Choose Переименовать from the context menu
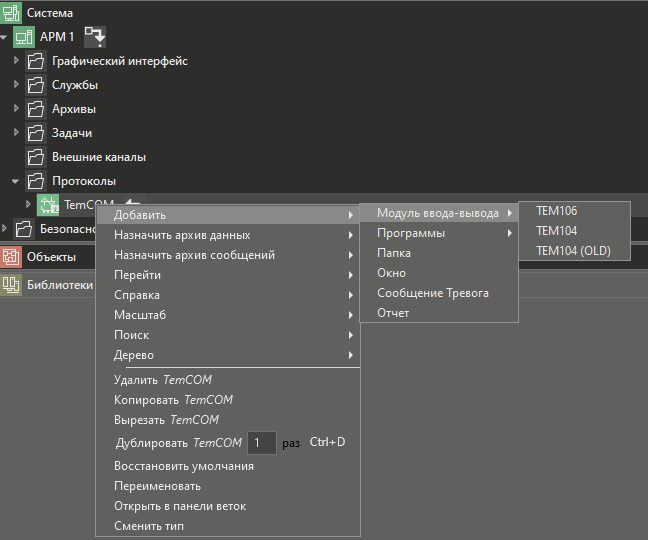This screenshot has width=648, height=540. point(157,486)
